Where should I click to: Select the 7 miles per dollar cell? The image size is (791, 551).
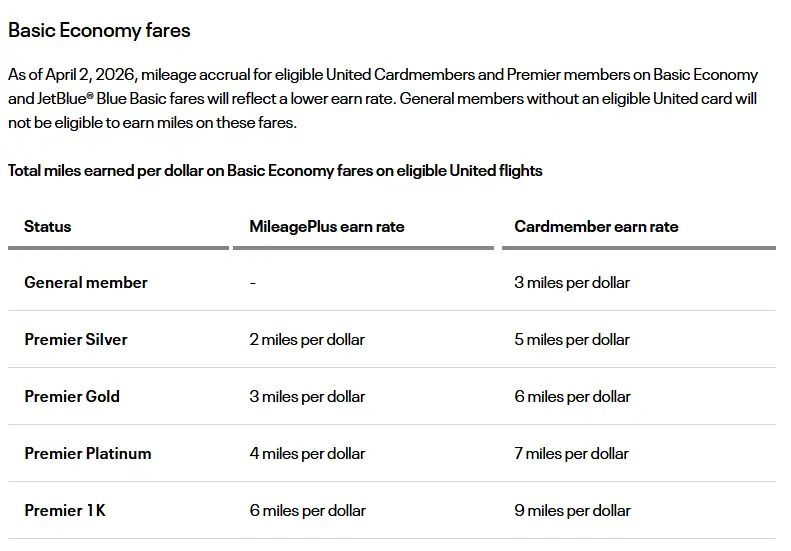pyautogui.click(x=572, y=454)
